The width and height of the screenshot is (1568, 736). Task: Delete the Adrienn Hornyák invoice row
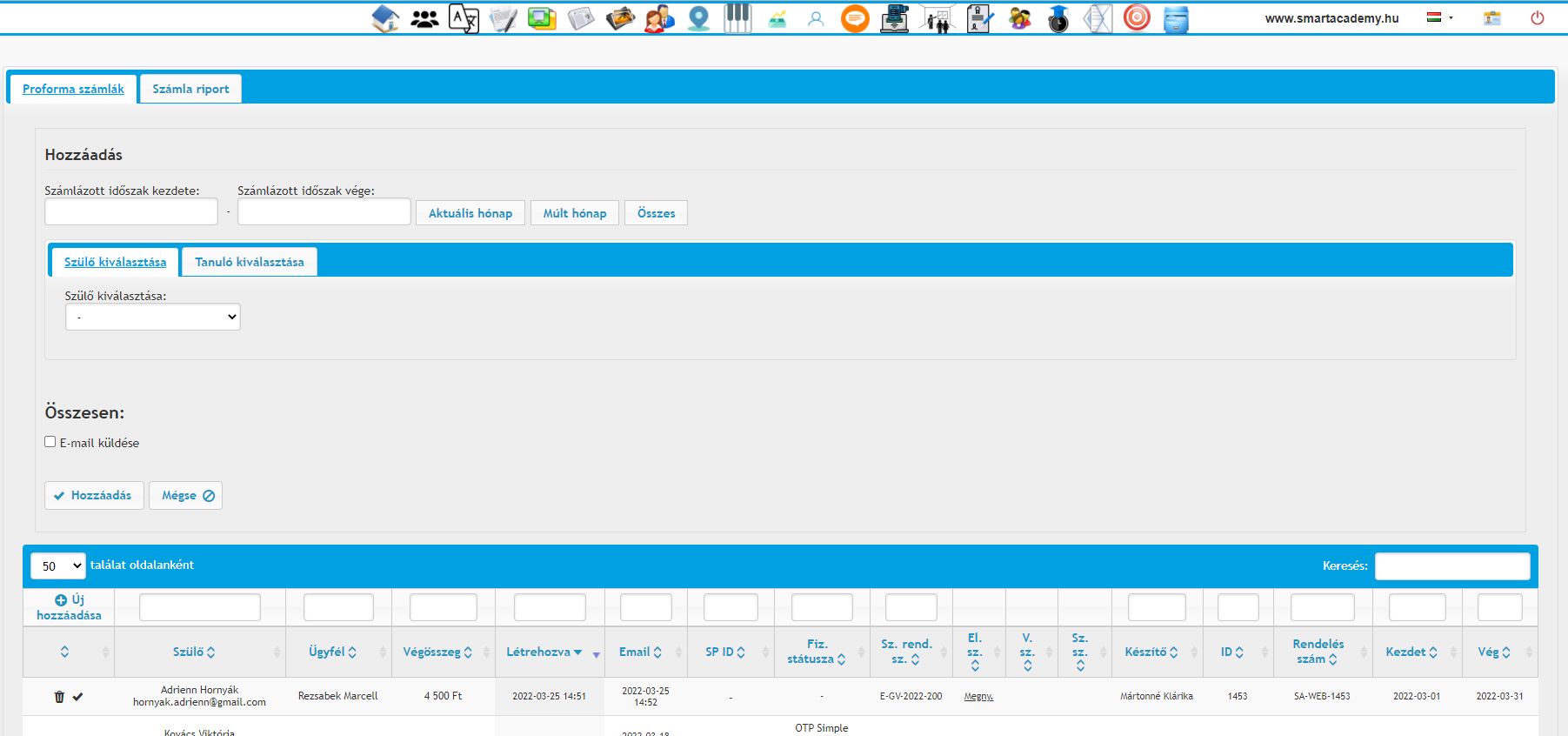click(x=59, y=697)
